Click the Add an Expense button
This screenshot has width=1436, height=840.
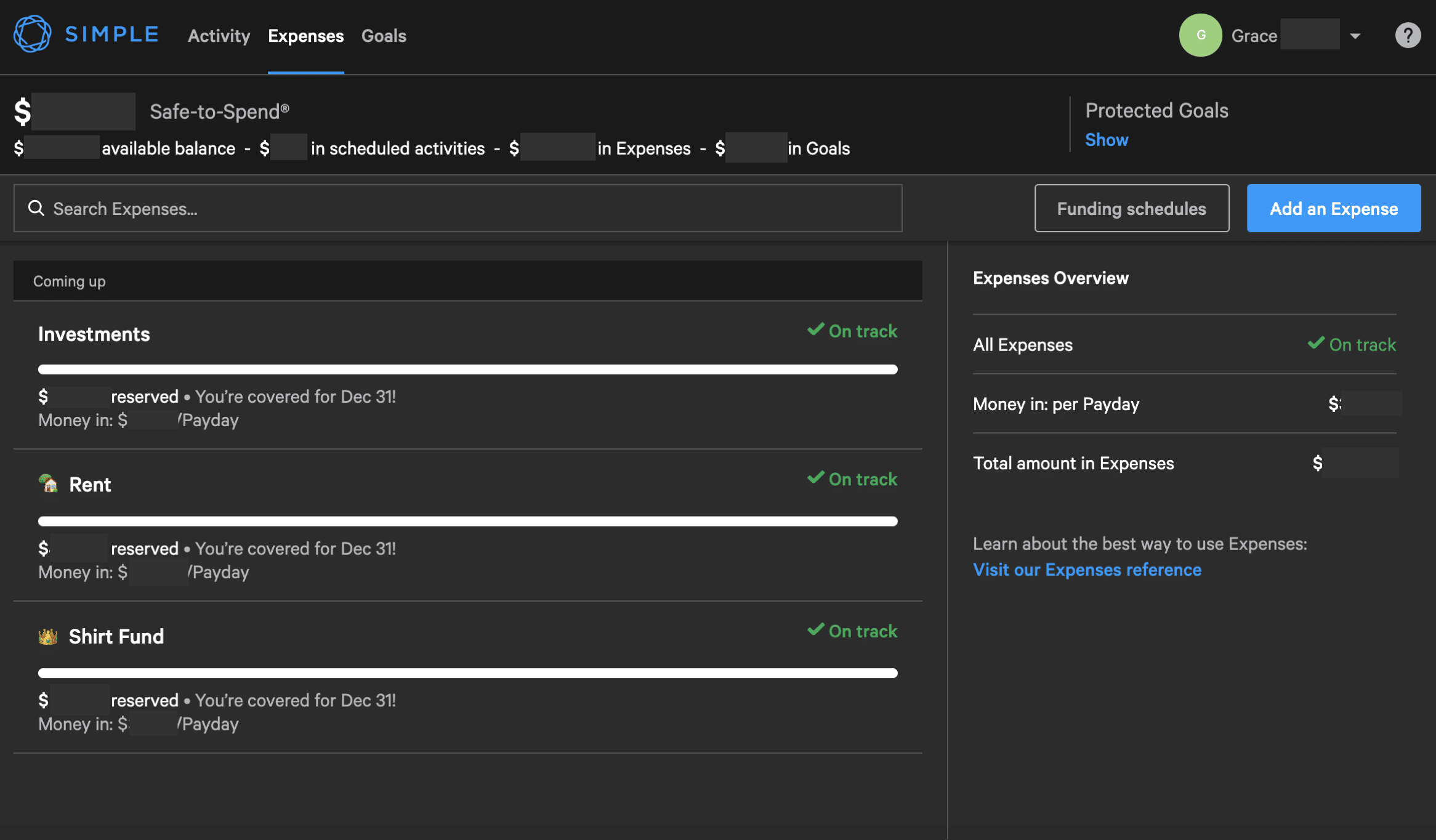pos(1334,208)
